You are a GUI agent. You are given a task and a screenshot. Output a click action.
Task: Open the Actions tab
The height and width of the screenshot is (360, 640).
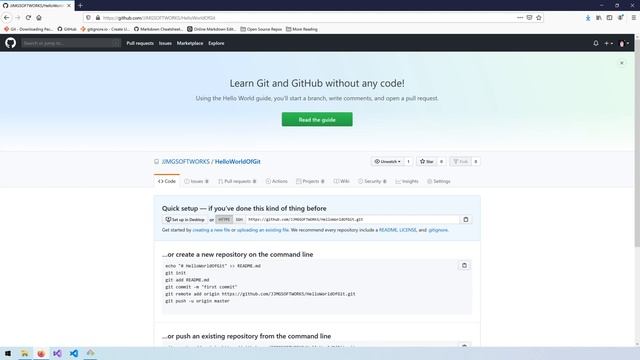276,181
